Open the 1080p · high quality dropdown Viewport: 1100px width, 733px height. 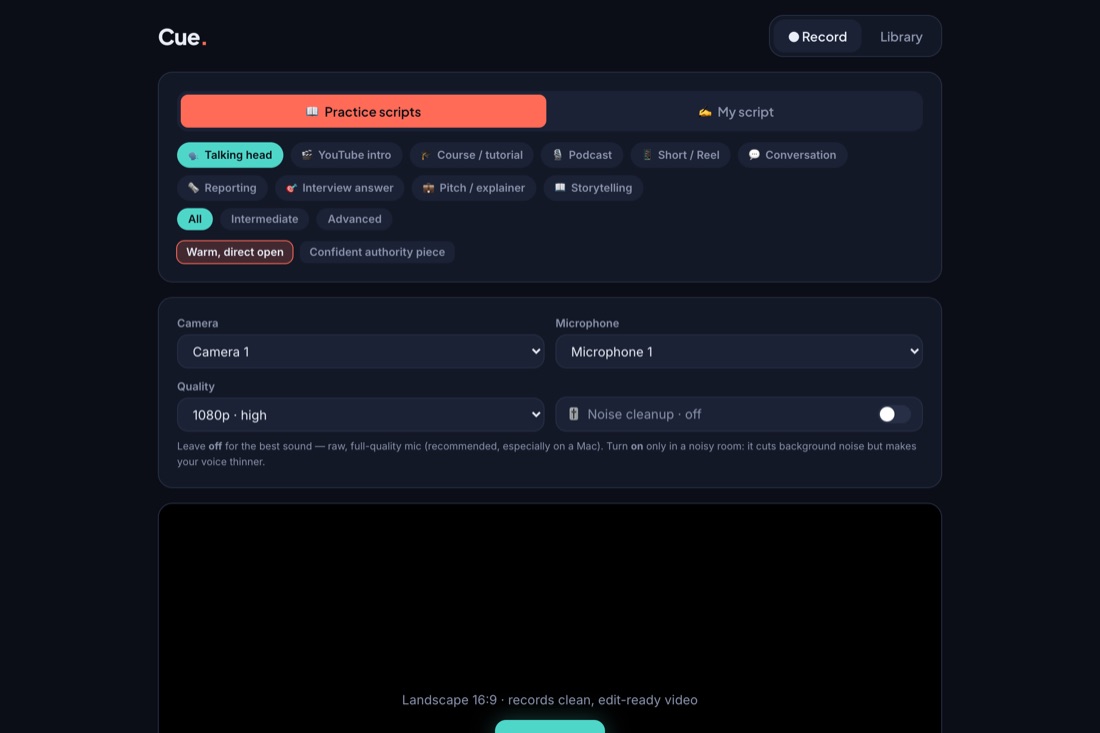[x=361, y=415]
